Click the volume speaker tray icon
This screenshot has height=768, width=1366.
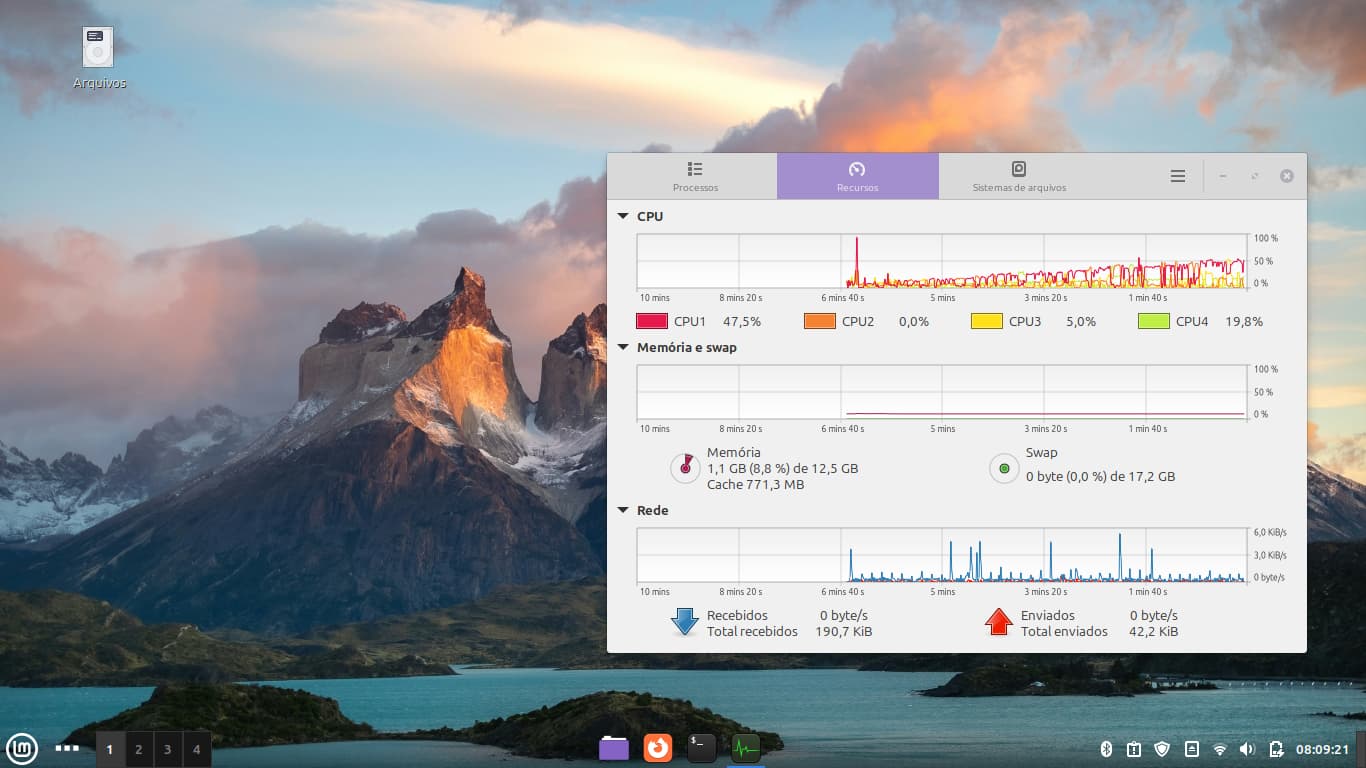(1247, 749)
